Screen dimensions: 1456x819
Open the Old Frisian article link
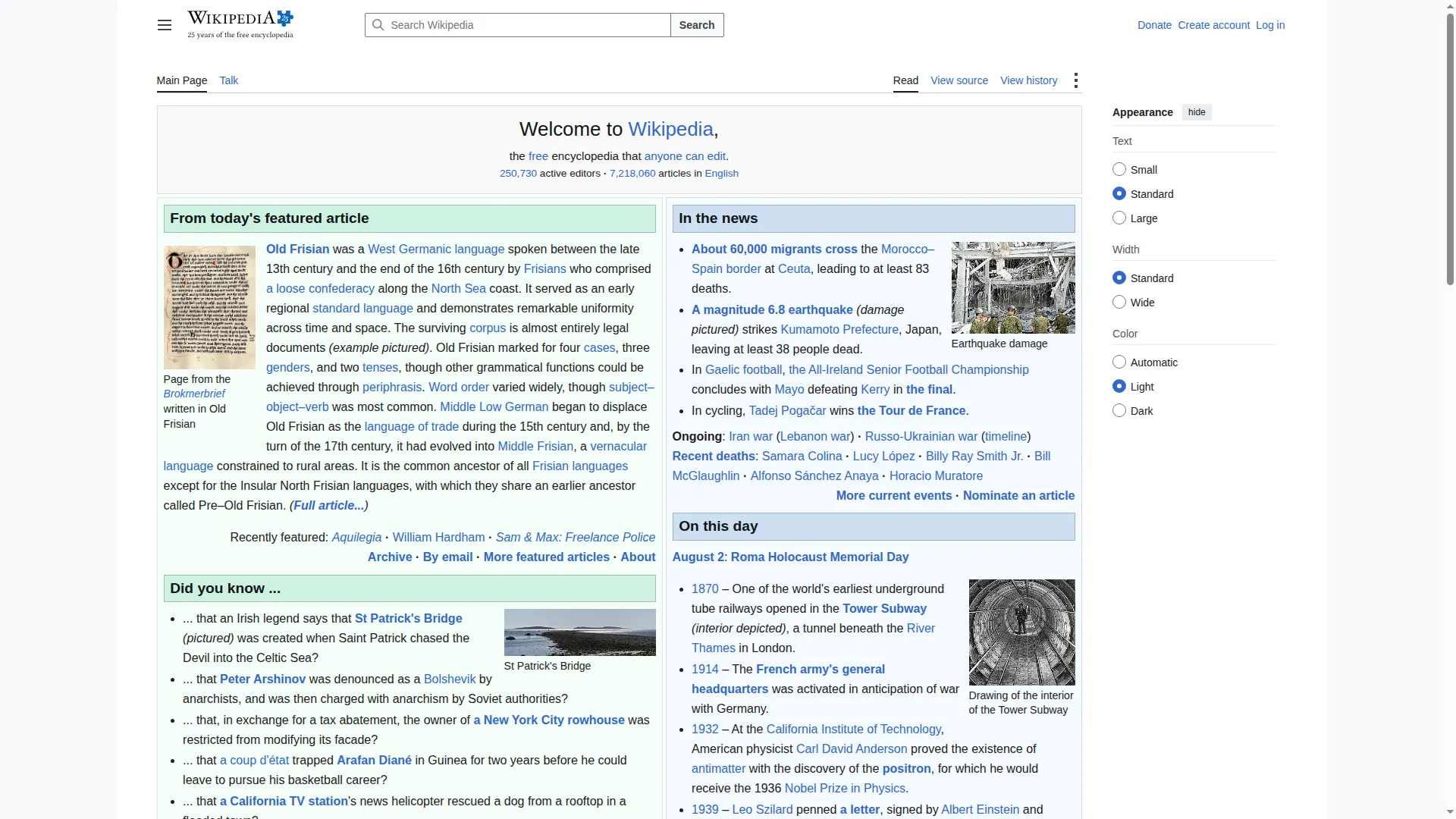[x=297, y=249]
